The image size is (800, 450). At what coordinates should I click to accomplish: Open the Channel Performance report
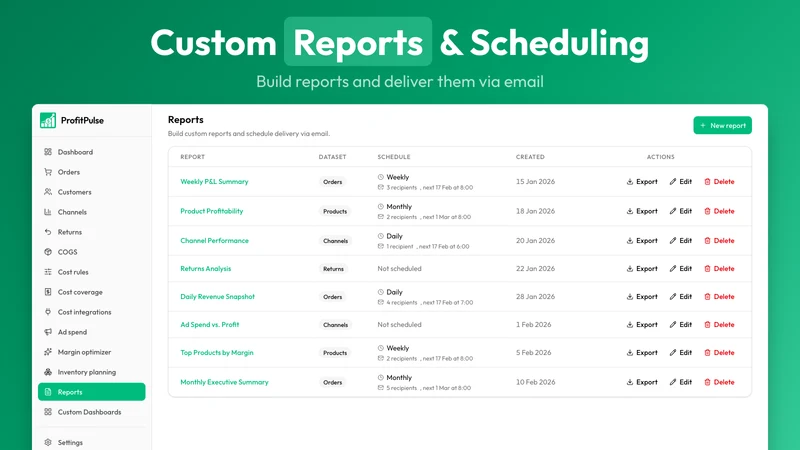(x=214, y=241)
